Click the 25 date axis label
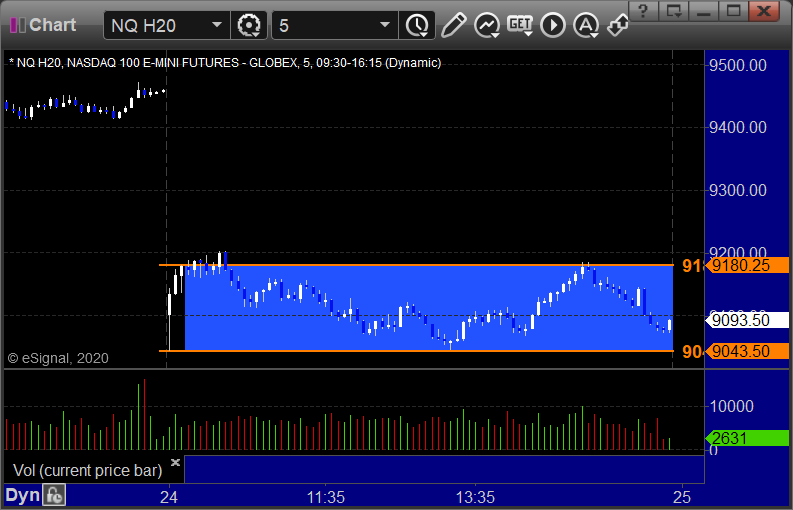Screen dimensions: 793x510 (681, 497)
